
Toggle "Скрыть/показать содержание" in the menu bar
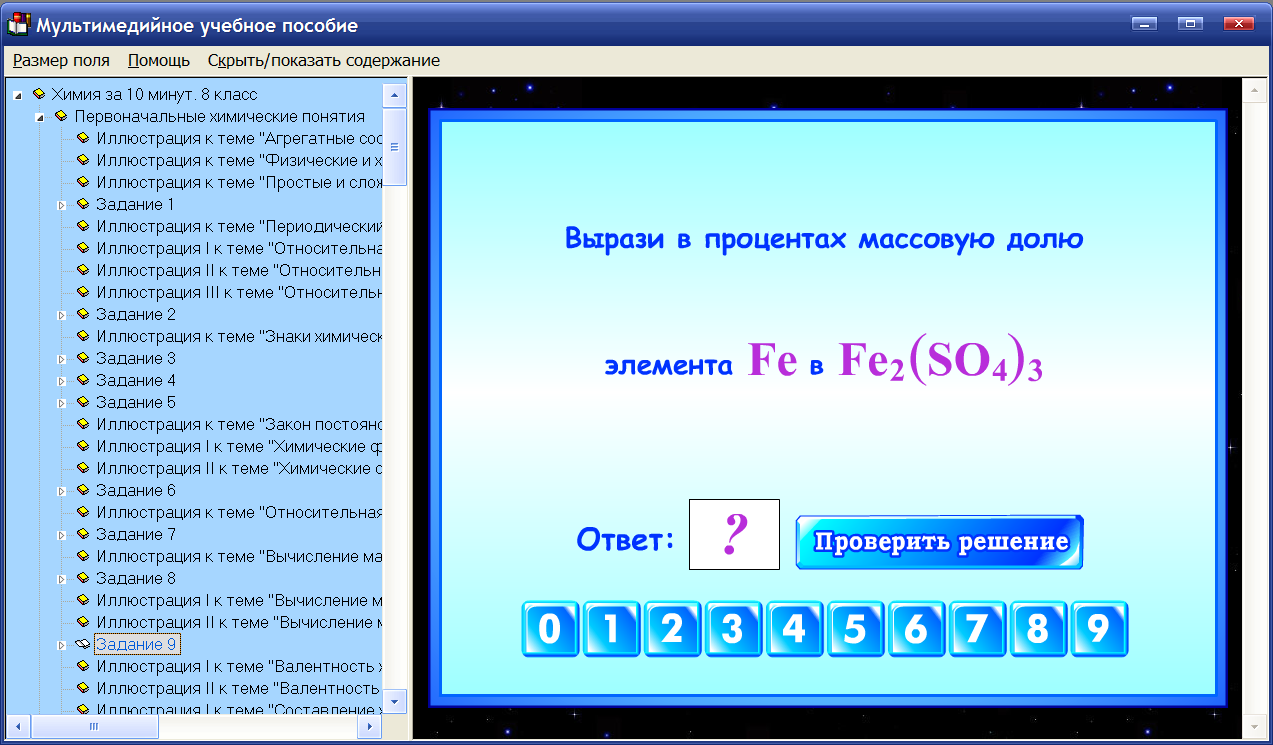321,60
